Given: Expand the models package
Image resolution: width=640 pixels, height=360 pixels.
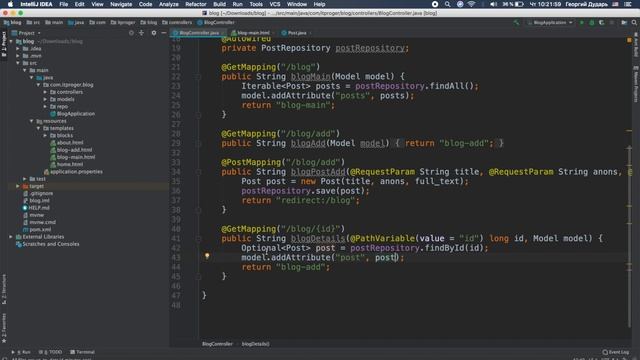Looking at the screenshot, I should [x=45, y=99].
